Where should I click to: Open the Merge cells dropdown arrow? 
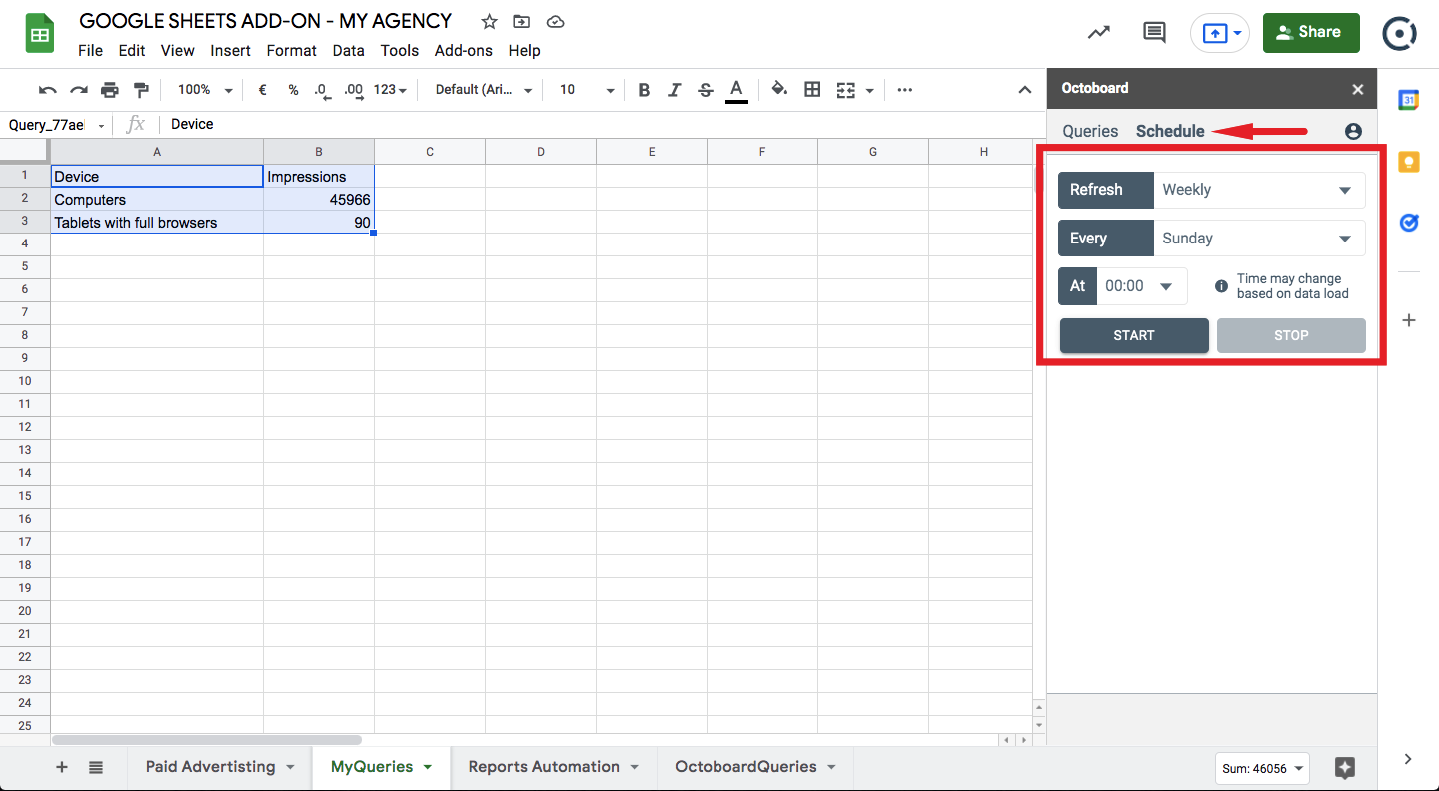click(x=869, y=90)
